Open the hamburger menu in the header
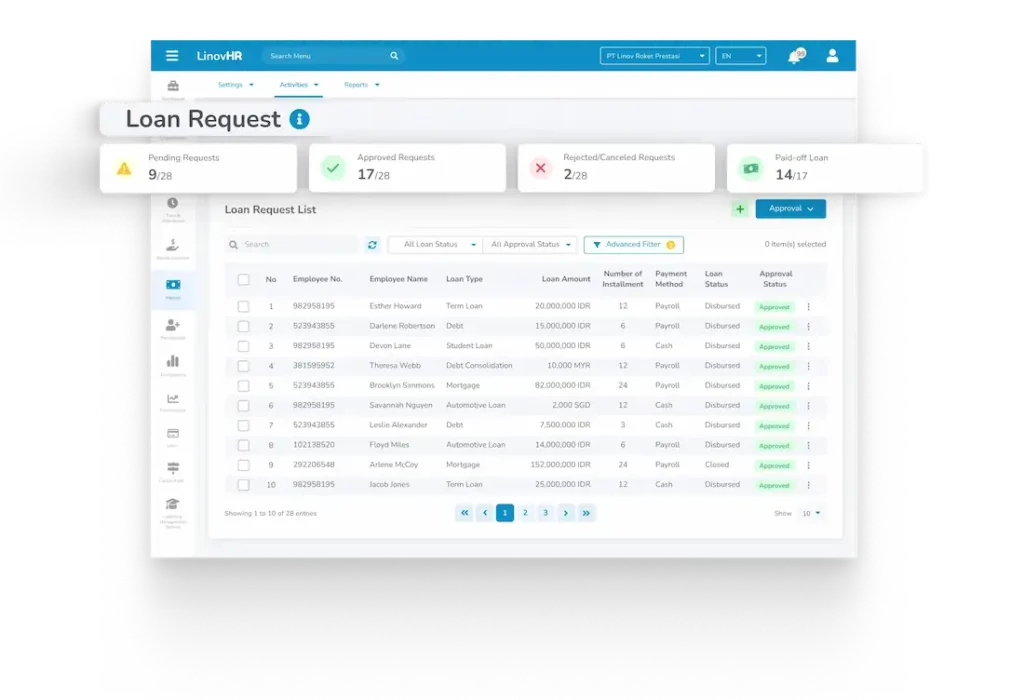 click(172, 56)
